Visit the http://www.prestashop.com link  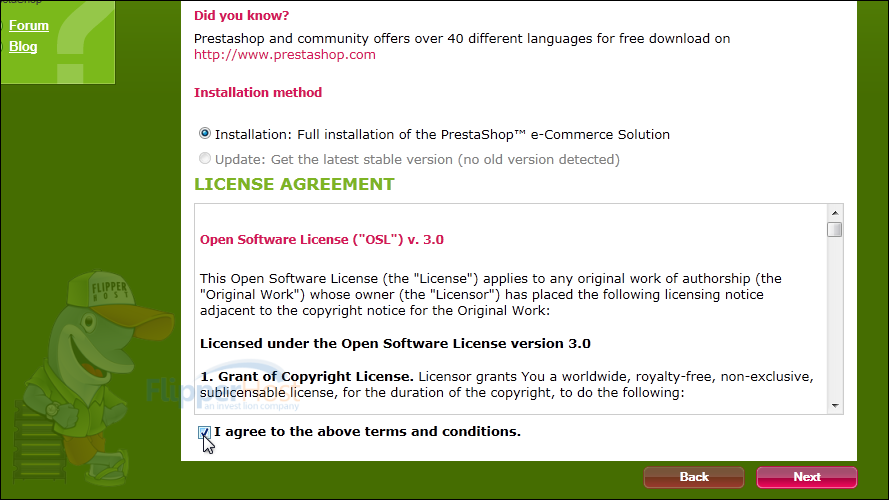point(285,54)
